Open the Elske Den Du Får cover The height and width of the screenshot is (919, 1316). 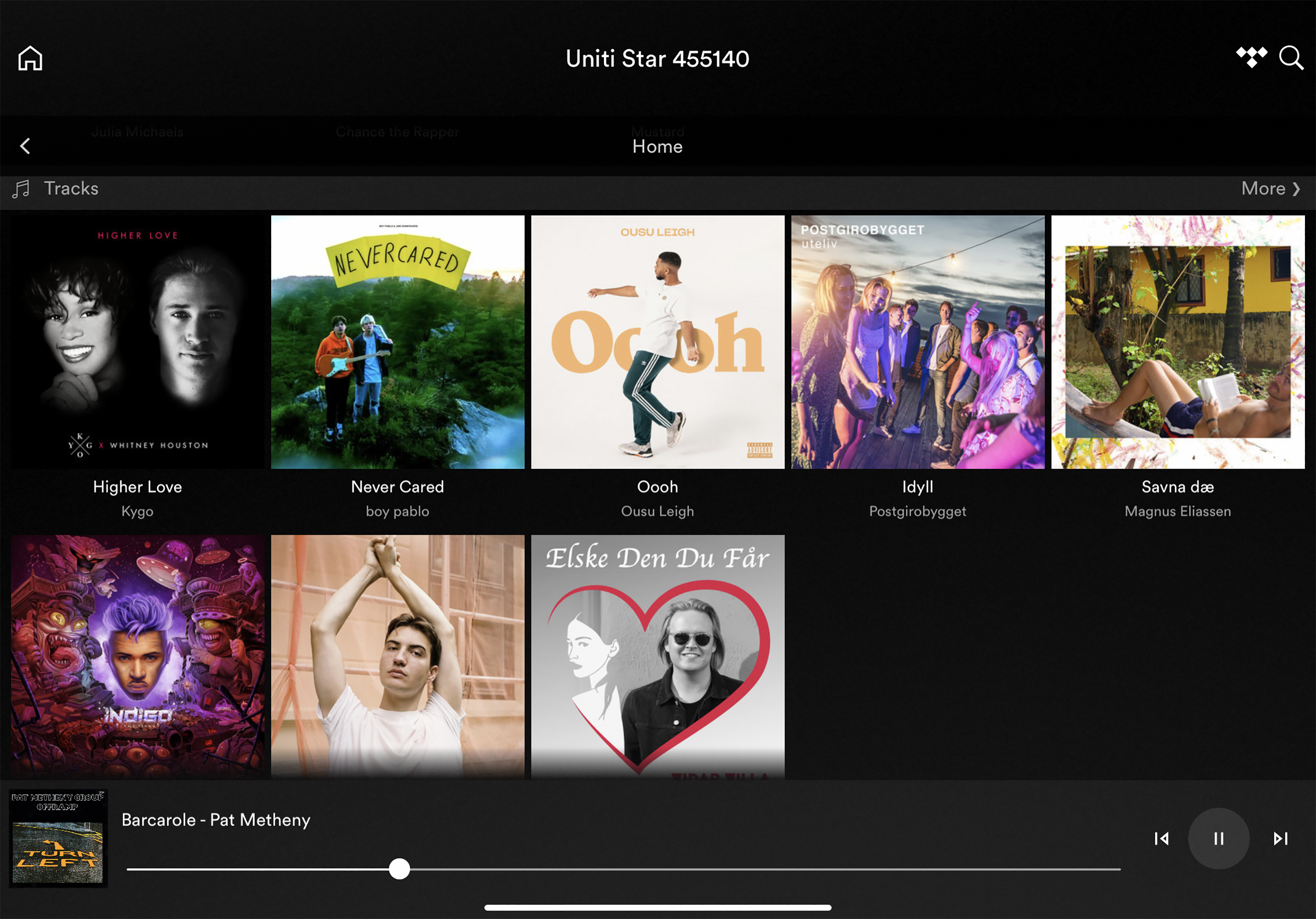pos(658,657)
